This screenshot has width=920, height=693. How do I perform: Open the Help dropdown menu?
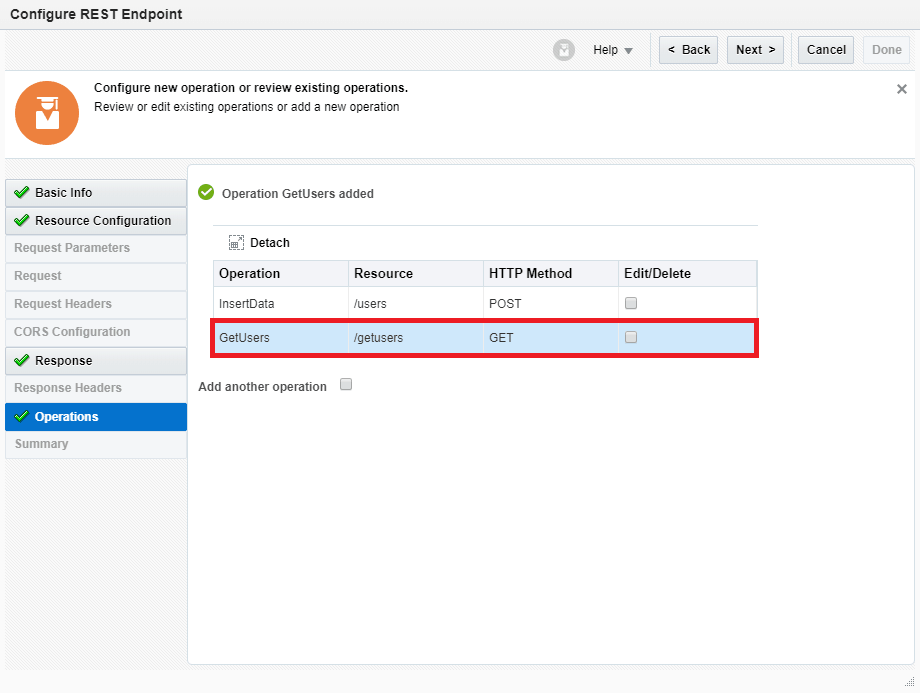612,50
